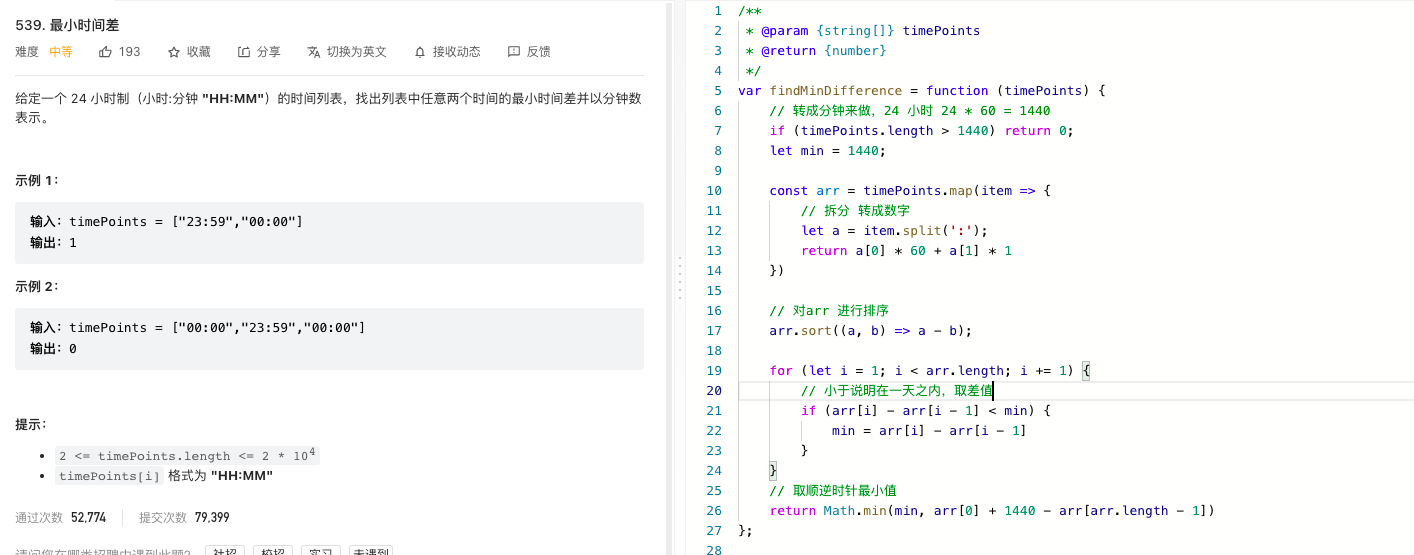Click the 提示 heading
Viewport: 1414px width, 555px height.
click(31, 425)
